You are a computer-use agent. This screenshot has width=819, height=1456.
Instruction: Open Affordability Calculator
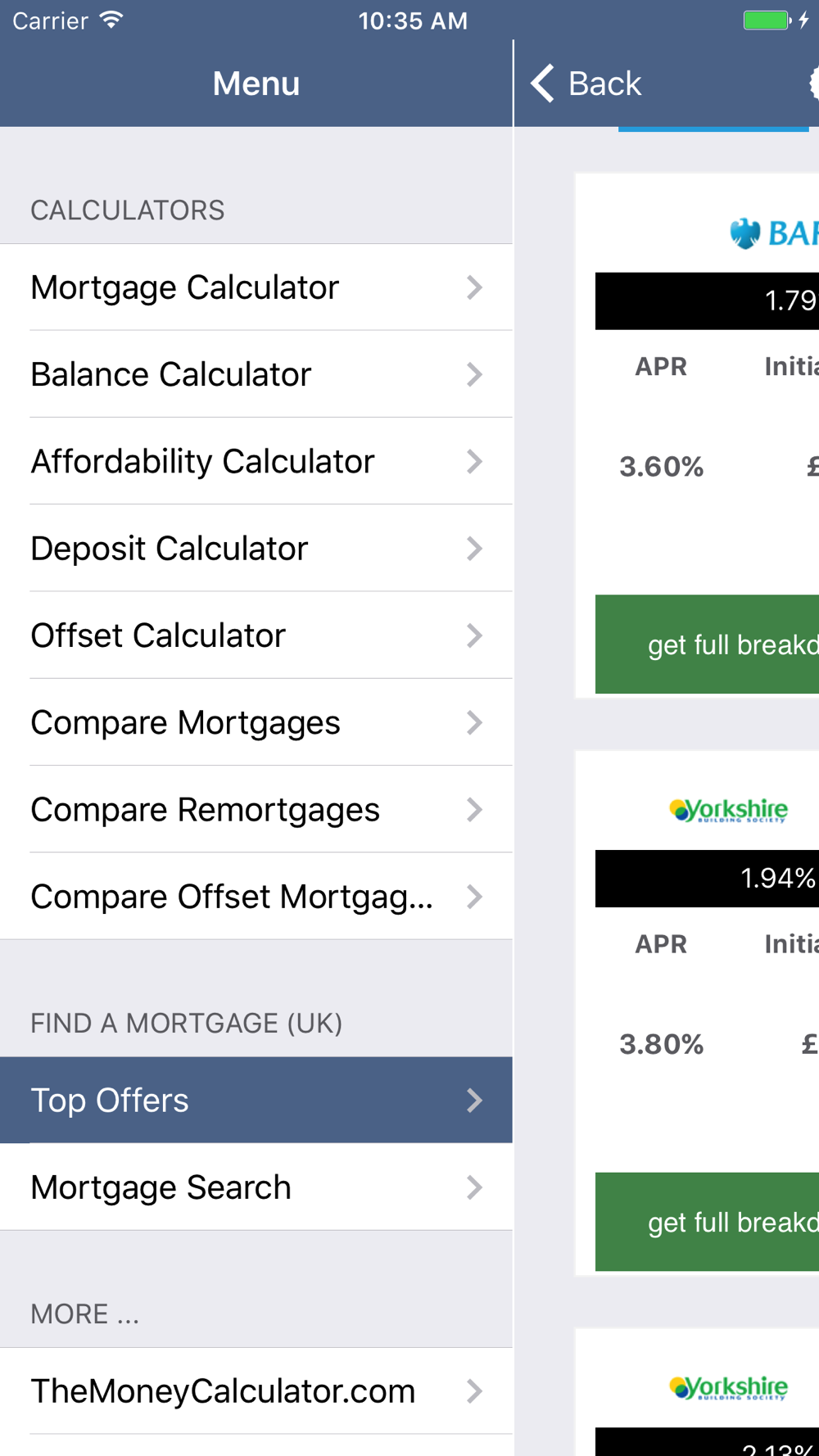click(256, 461)
